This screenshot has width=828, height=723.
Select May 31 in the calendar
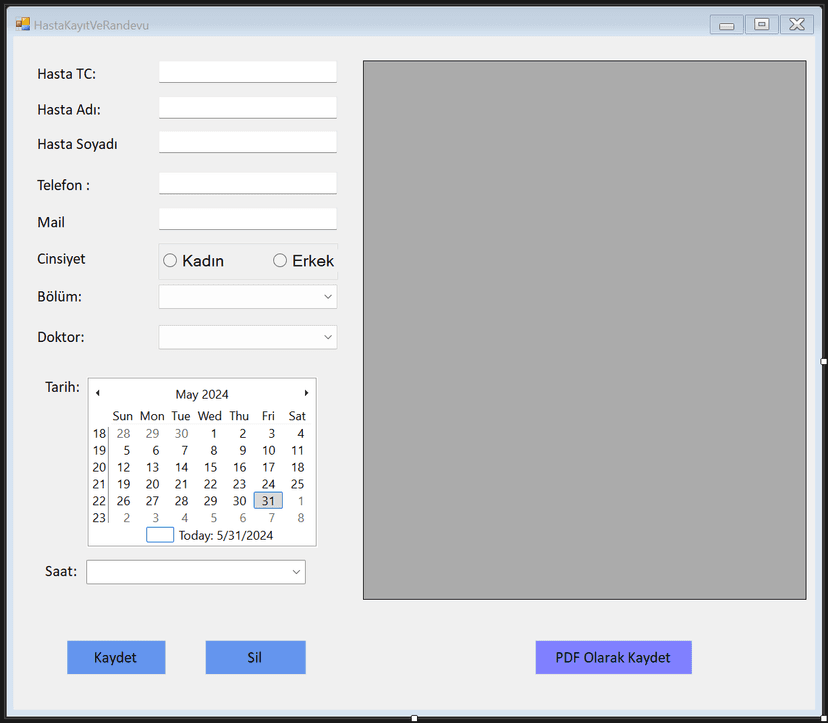[268, 501]
